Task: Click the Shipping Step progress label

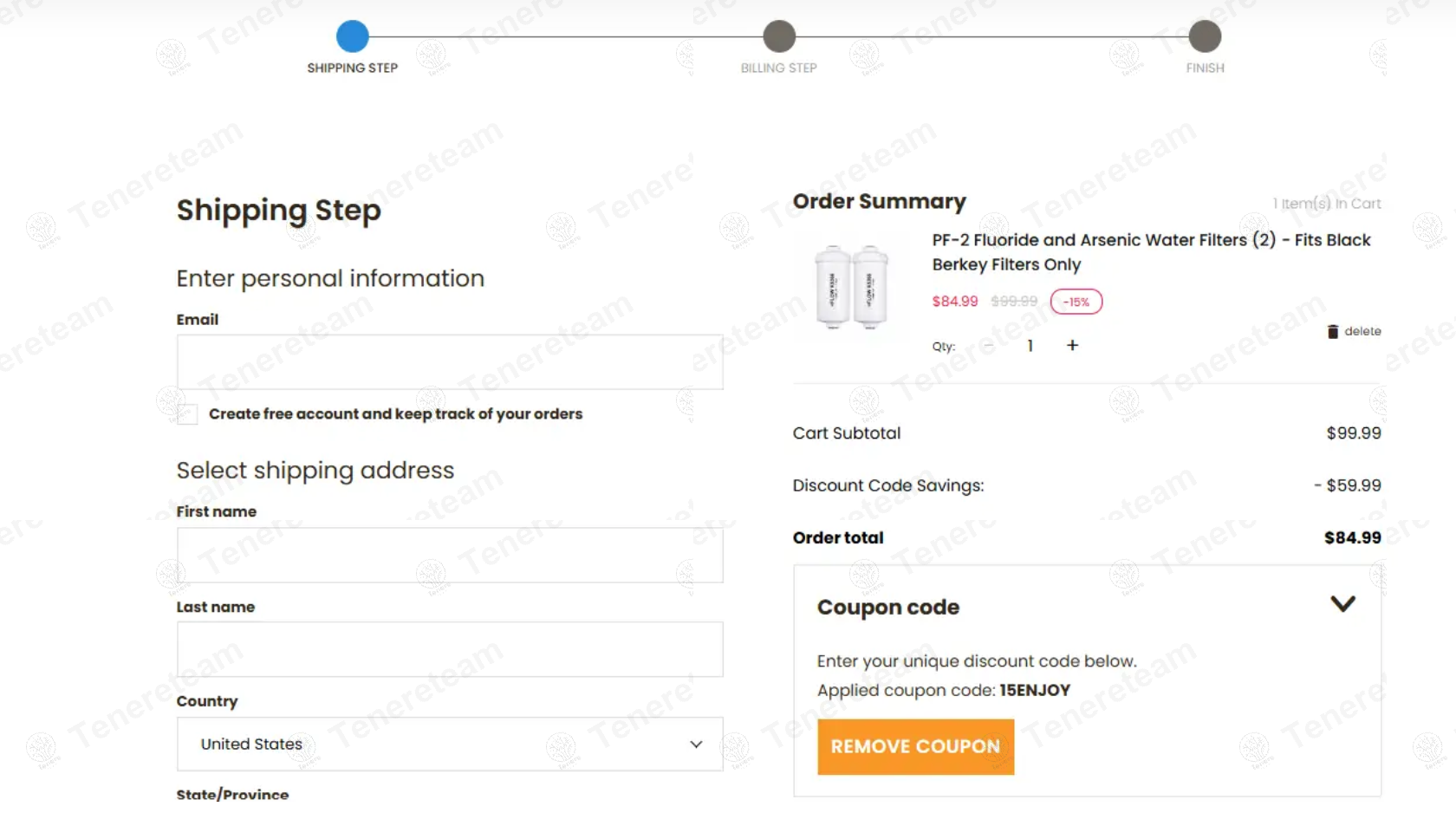Action: [x=353, y=68]
